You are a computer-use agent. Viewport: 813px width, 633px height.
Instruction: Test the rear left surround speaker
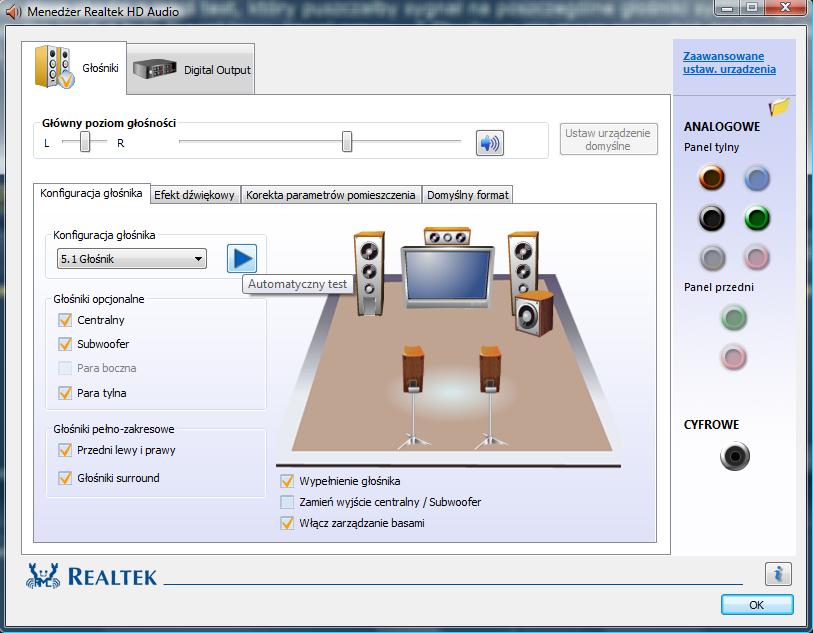413,369
